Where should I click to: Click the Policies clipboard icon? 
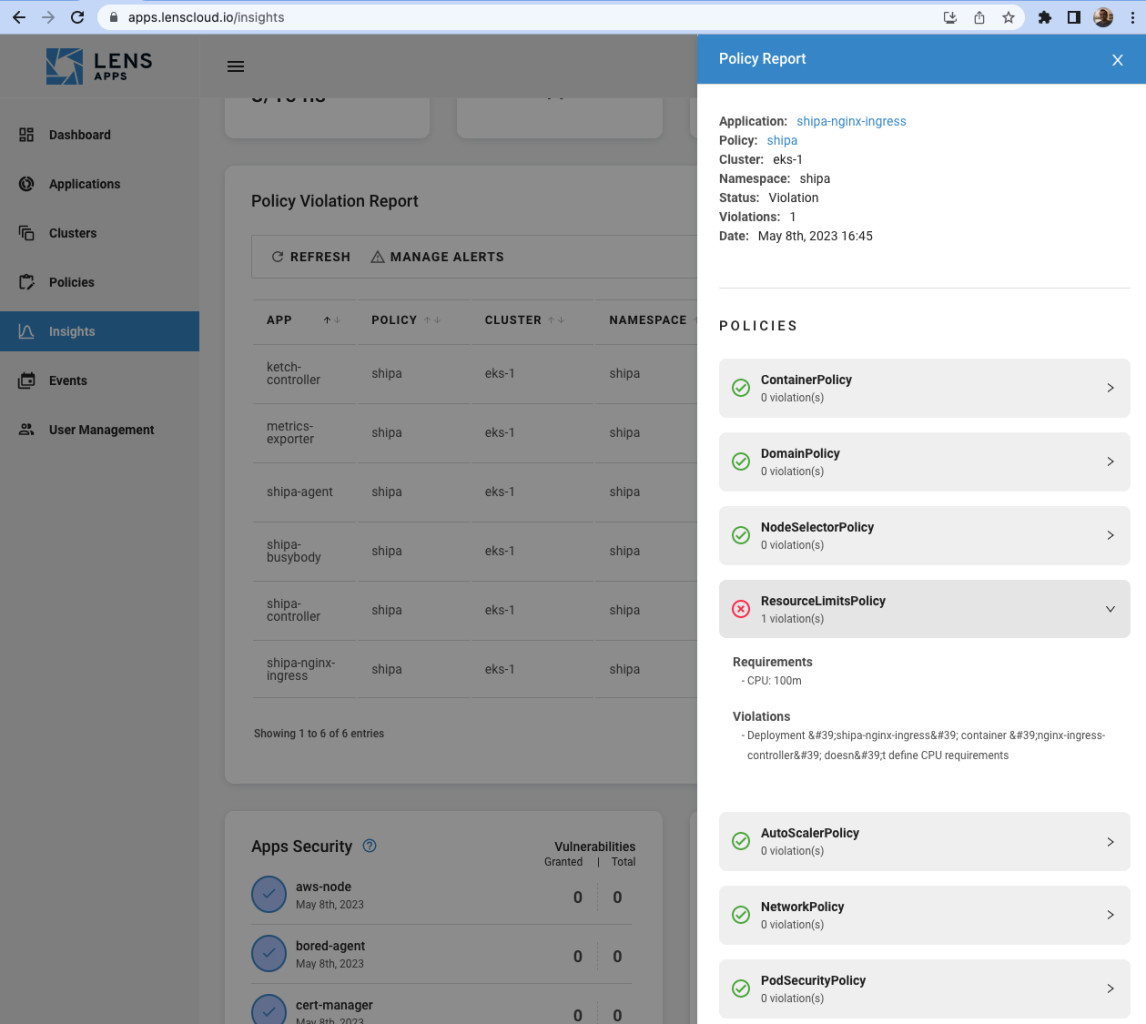pyautogui.click(x=26, y=282)
